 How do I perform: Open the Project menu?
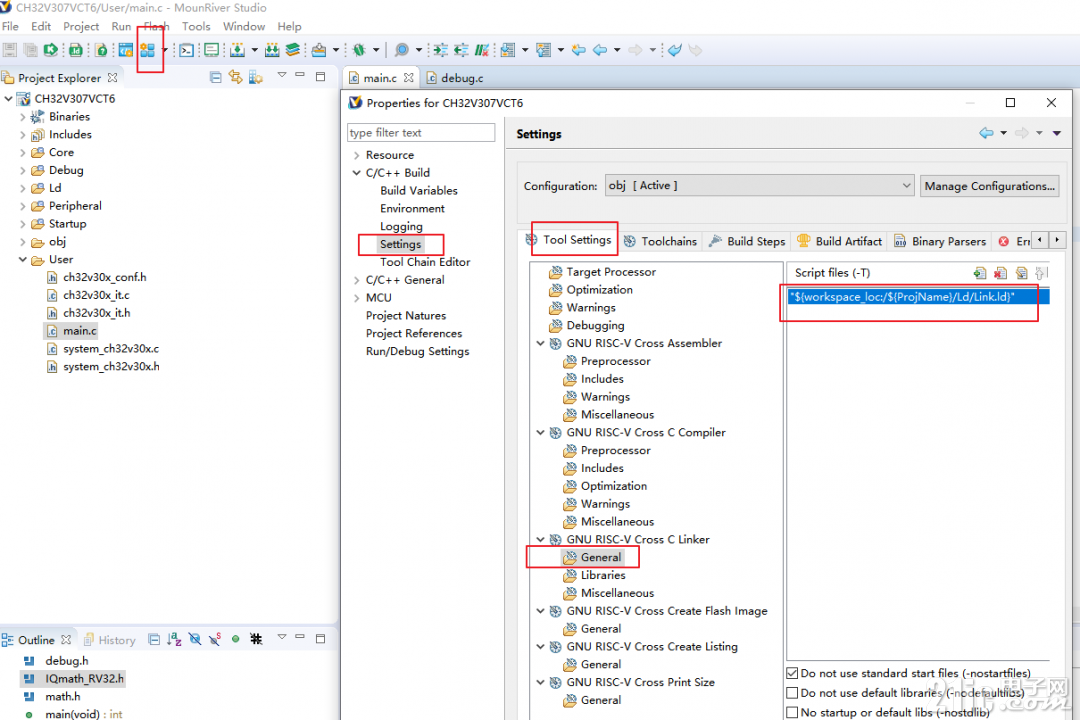81,26
